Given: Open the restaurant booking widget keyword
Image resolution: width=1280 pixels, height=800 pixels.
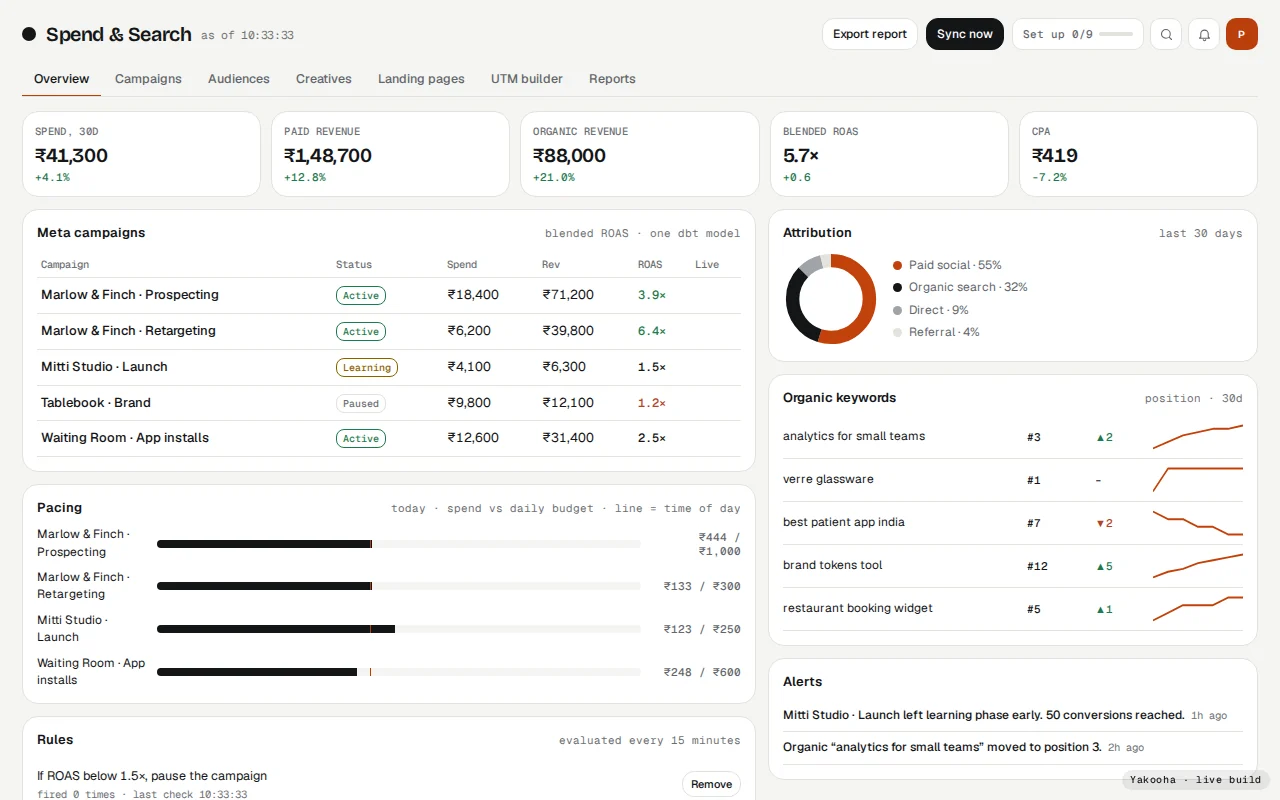Looking at the screenshot, I should tap(1013, 609).
